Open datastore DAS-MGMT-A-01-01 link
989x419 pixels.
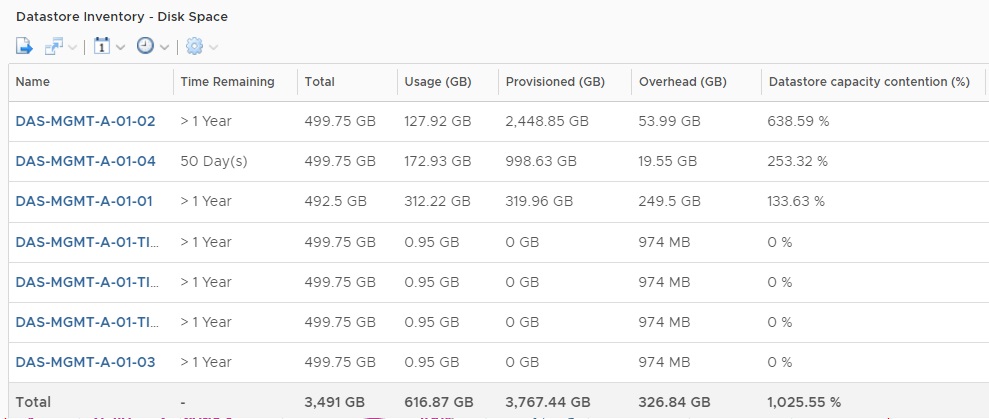[x=84, y=201]
